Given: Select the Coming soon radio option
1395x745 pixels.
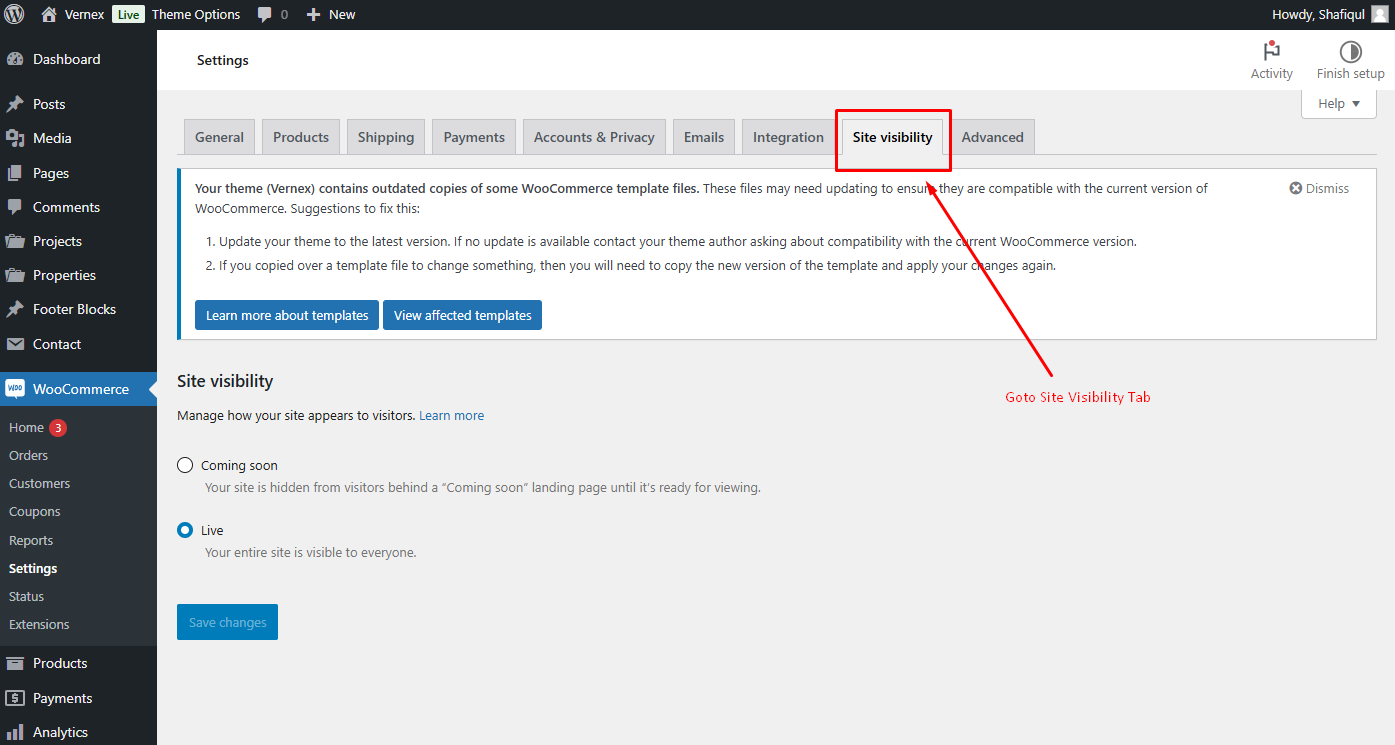Looking at the screenshot, I should [x=185, y=465].
